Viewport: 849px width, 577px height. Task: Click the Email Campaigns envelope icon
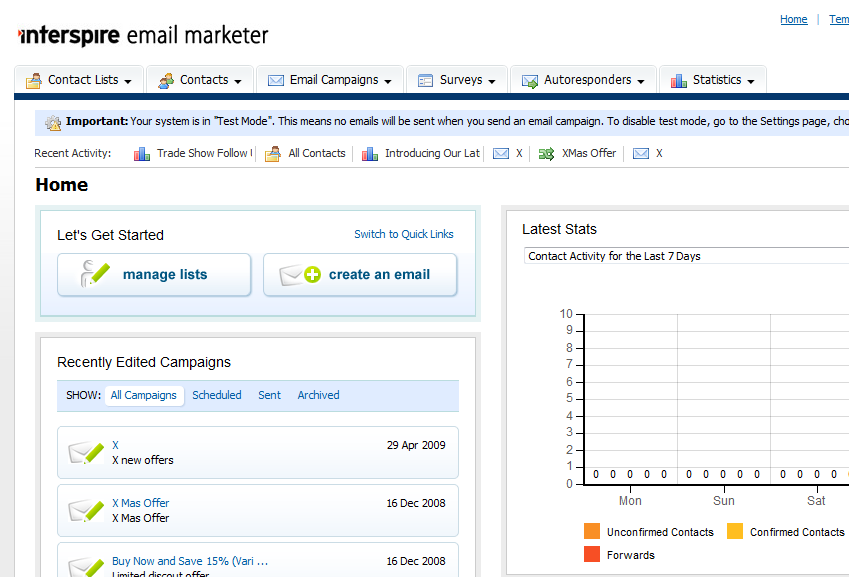click(276, 81)
